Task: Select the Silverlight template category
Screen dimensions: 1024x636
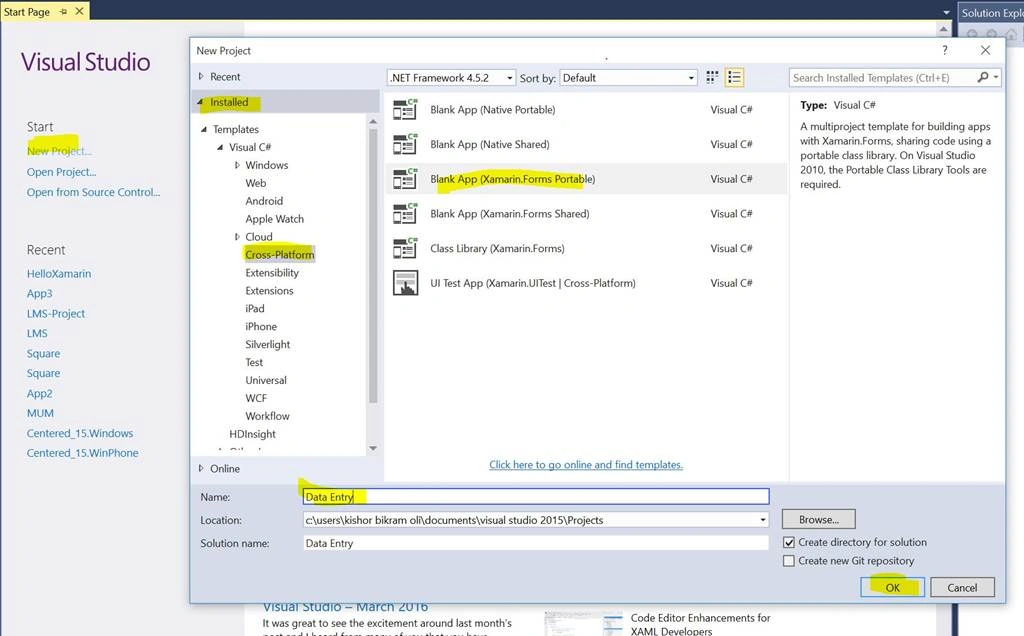Action: [268, 344]
